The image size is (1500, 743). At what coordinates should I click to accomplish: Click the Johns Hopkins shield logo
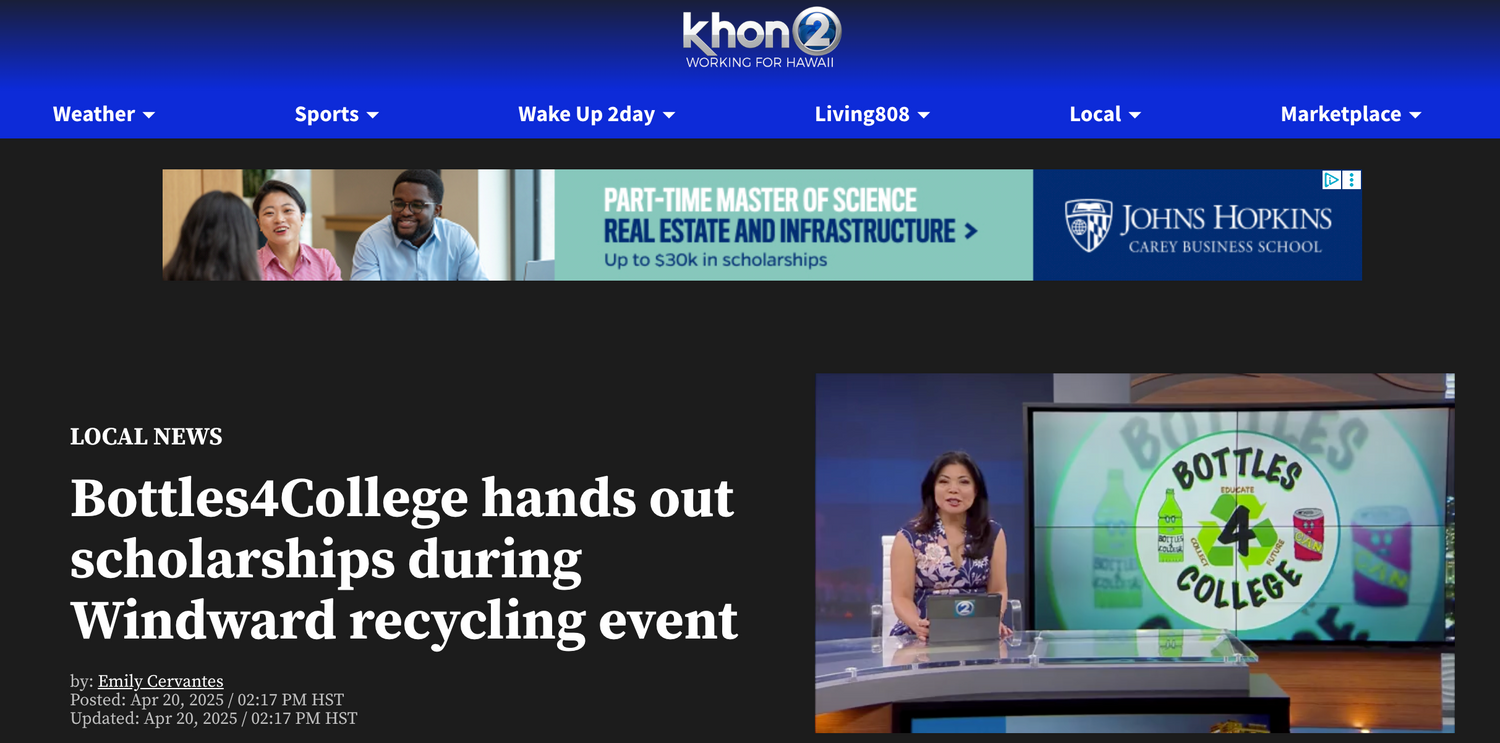1088,224
